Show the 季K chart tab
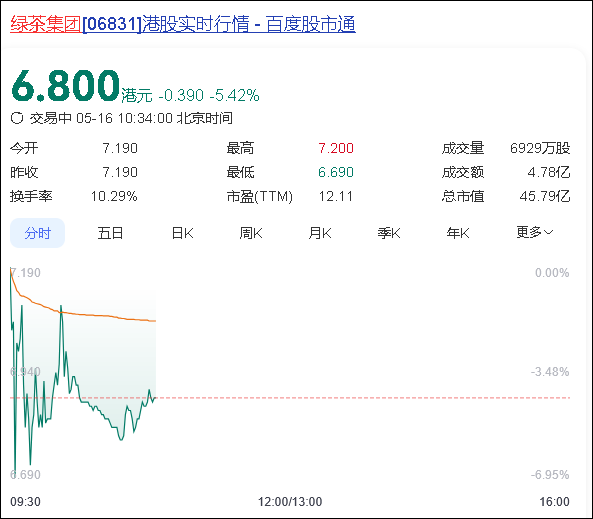The height and width of the screenshot is (519, 593). click(x=389, y=233)
